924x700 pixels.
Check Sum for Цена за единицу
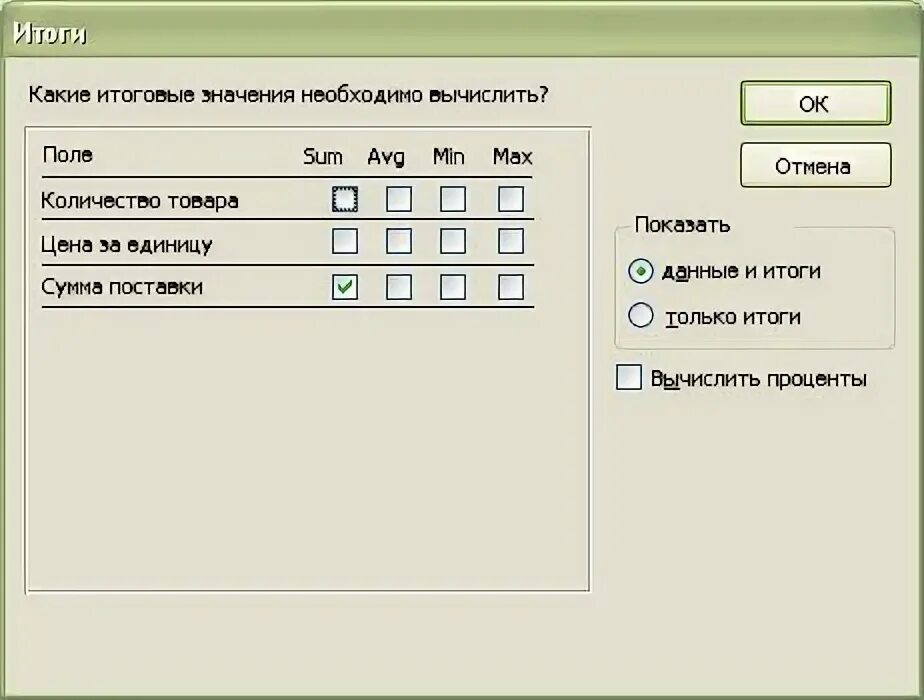(x=345, y=241)
